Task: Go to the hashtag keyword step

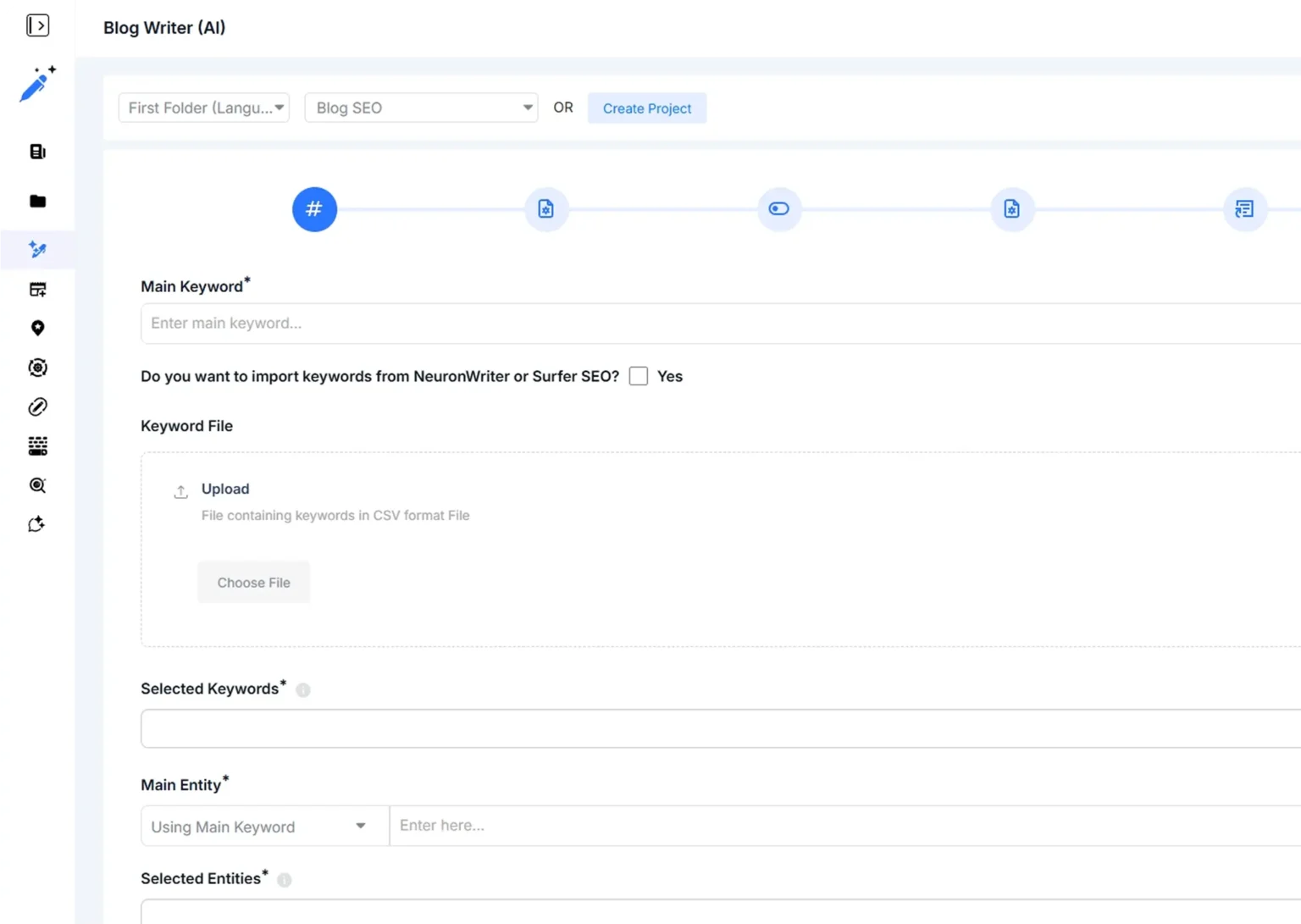Action: 314,209
